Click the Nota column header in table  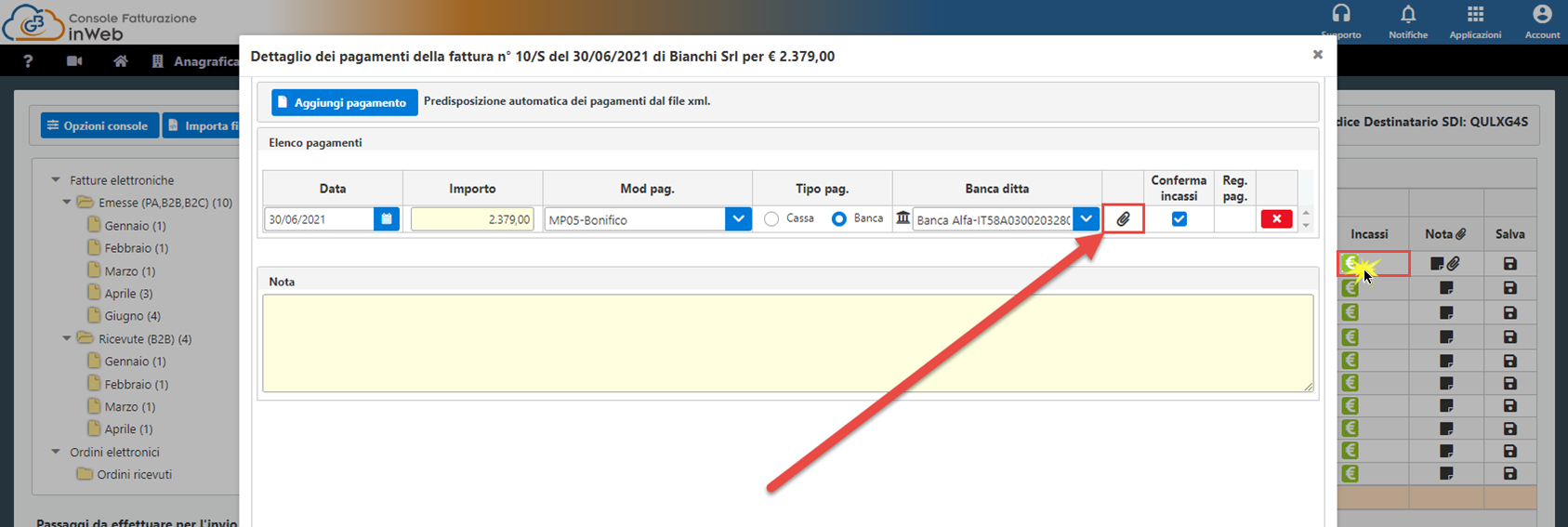point(1445,234)
